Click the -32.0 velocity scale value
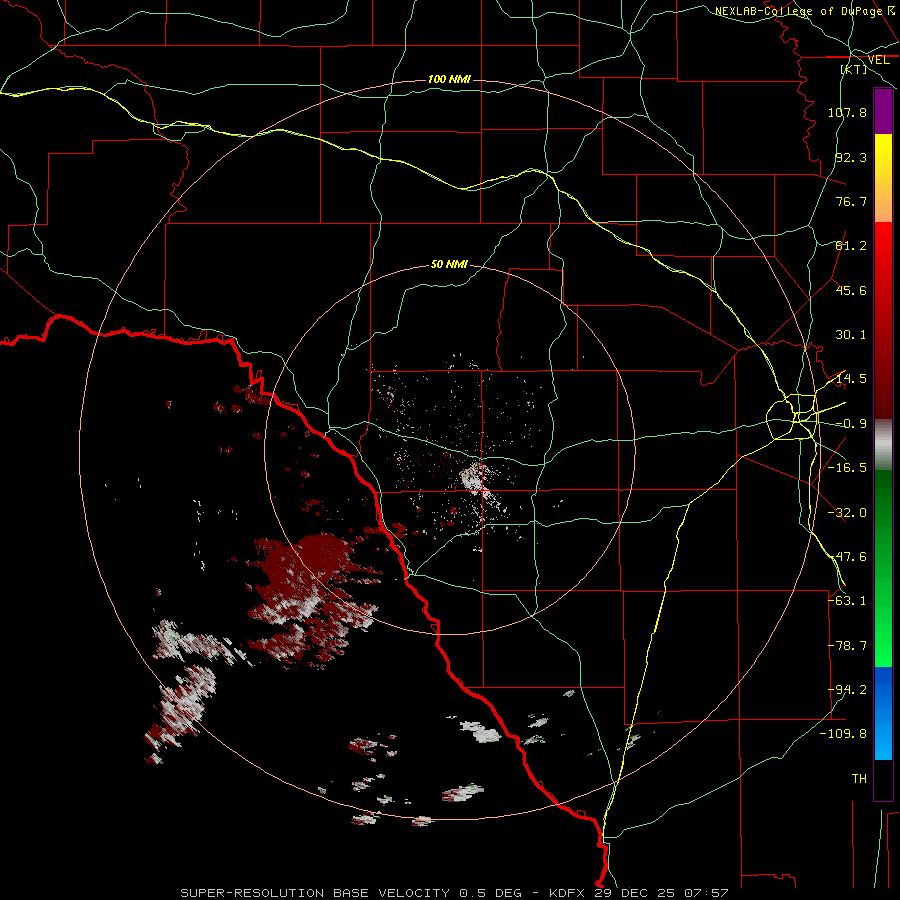 click(847, 513)
